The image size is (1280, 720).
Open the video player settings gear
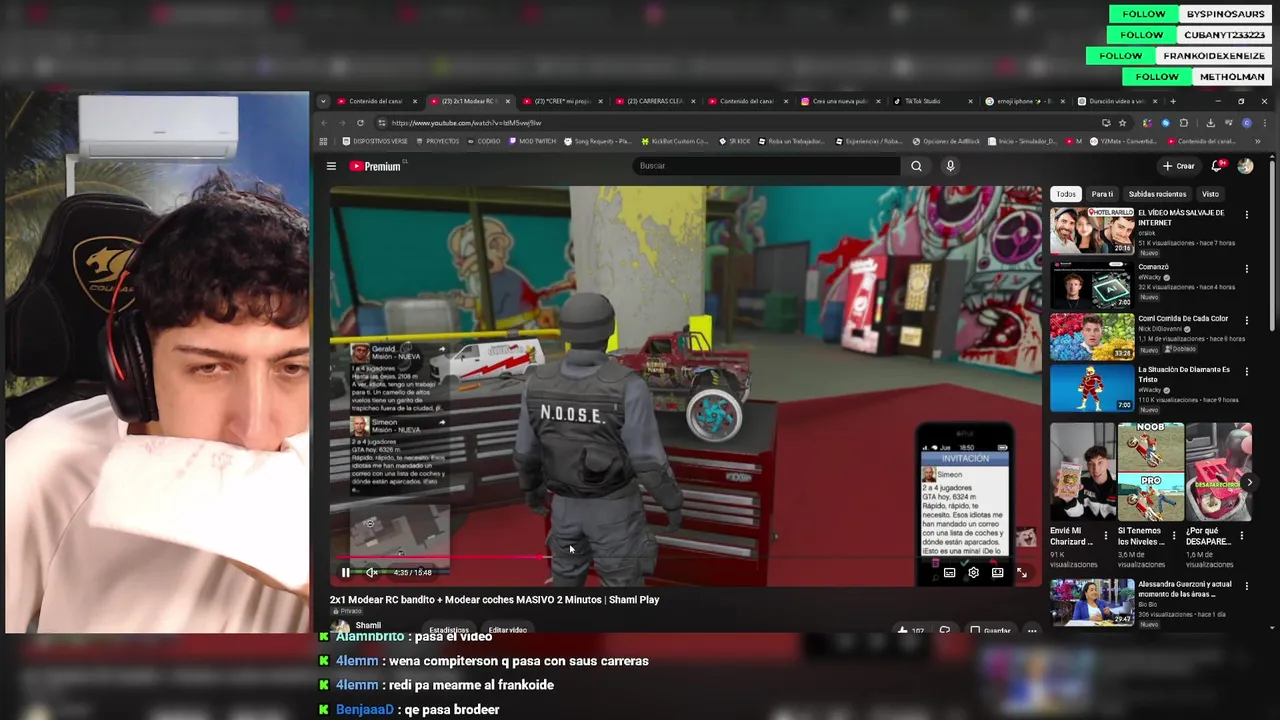(973, 572)
